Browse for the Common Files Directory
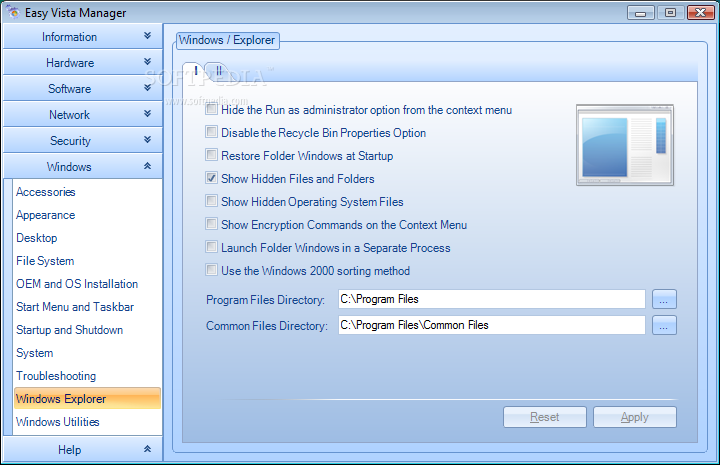 (x=664, y=325)
